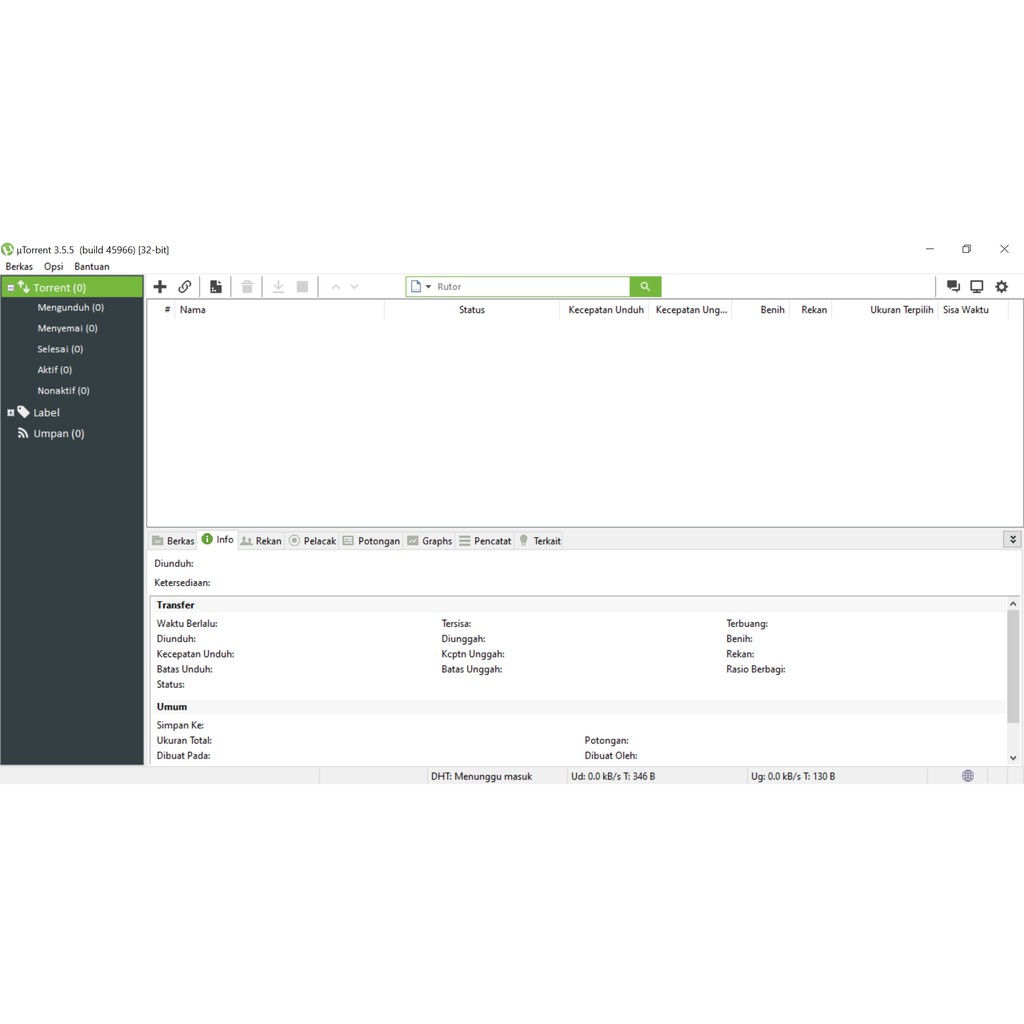Collapse the detail pane with double-chevron button
The height and width of the screenshot is (1024, 1024).
click(1012, 540)
